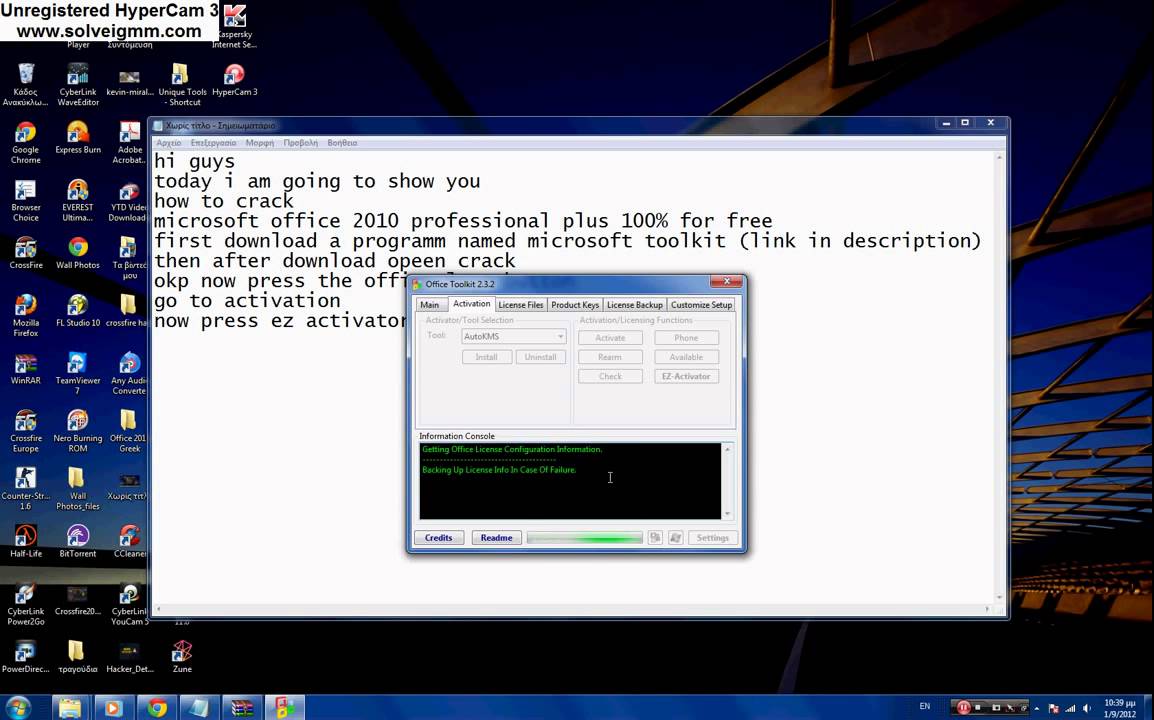Click Information Console scrollbar down arrow
1154x720 pixels.
tap(728, 514)
